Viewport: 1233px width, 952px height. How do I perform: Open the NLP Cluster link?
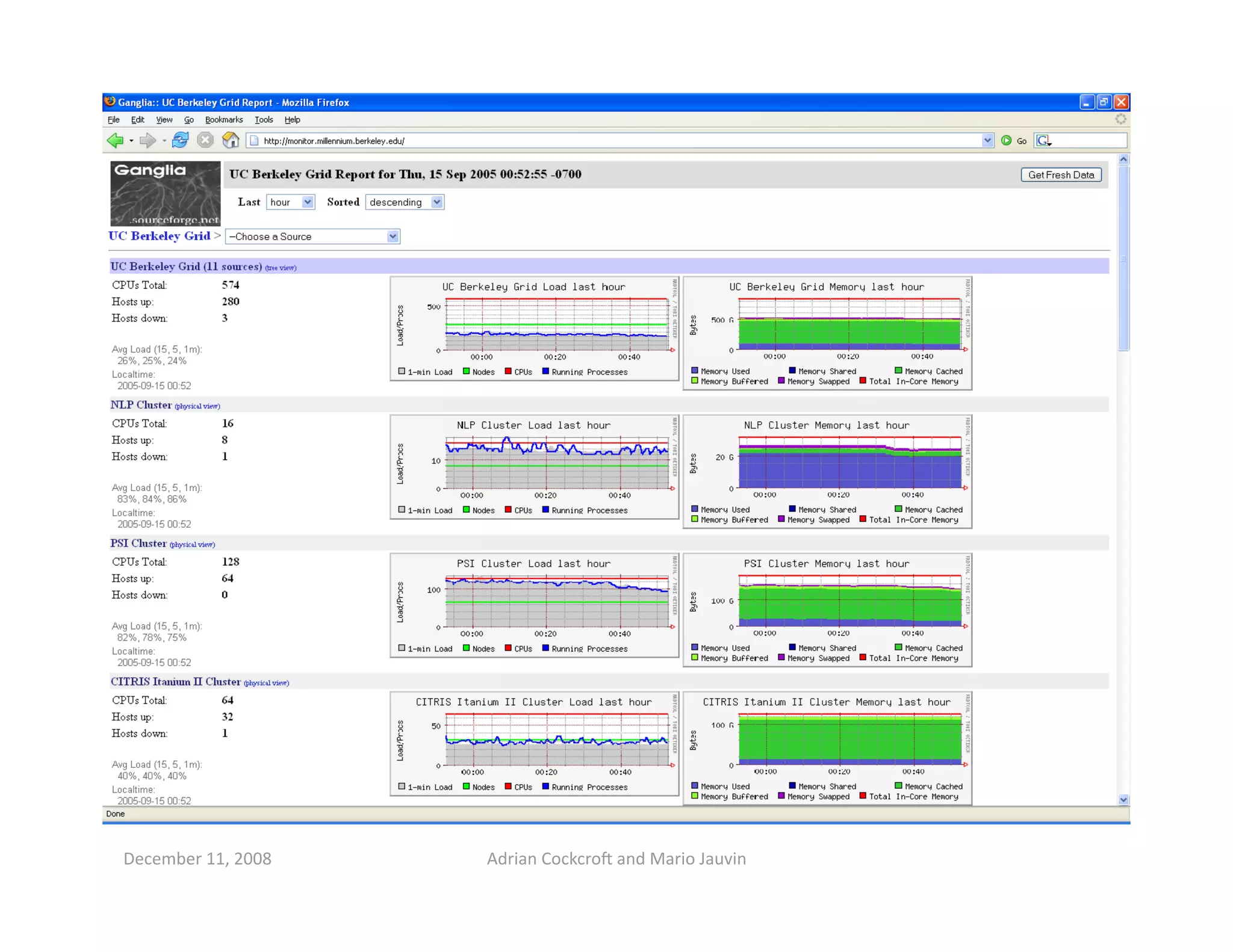click(141, 405)
